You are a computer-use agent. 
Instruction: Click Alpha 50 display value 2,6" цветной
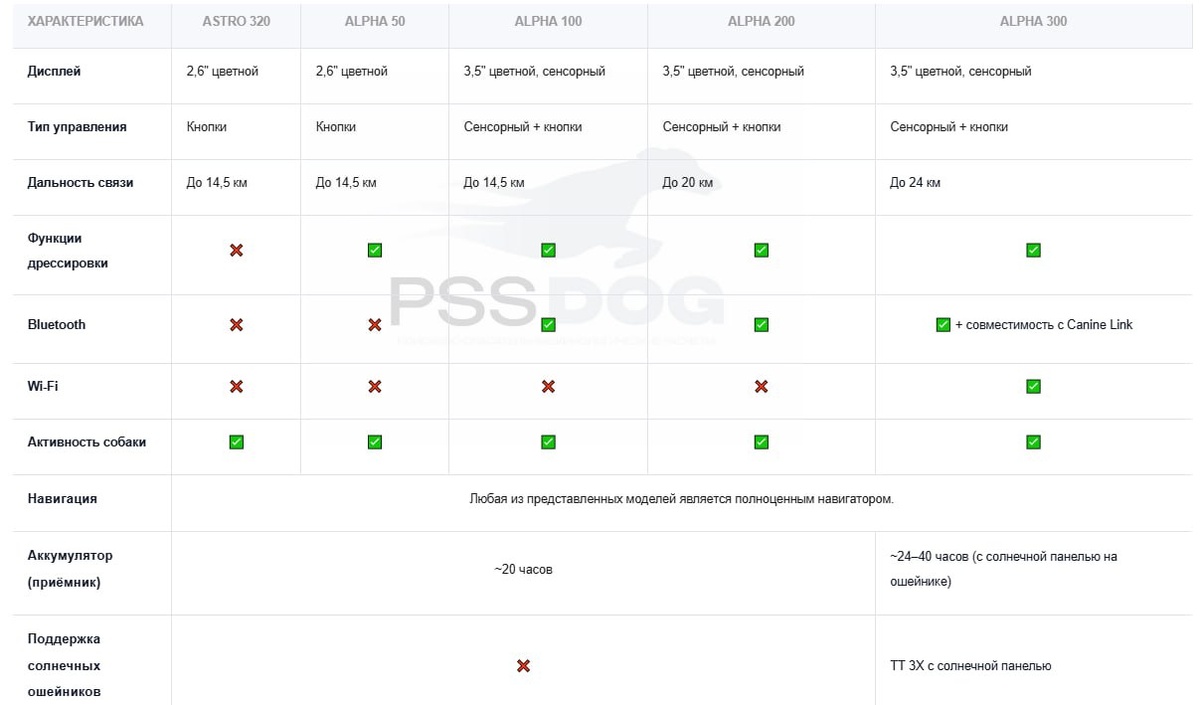point(351,72)
